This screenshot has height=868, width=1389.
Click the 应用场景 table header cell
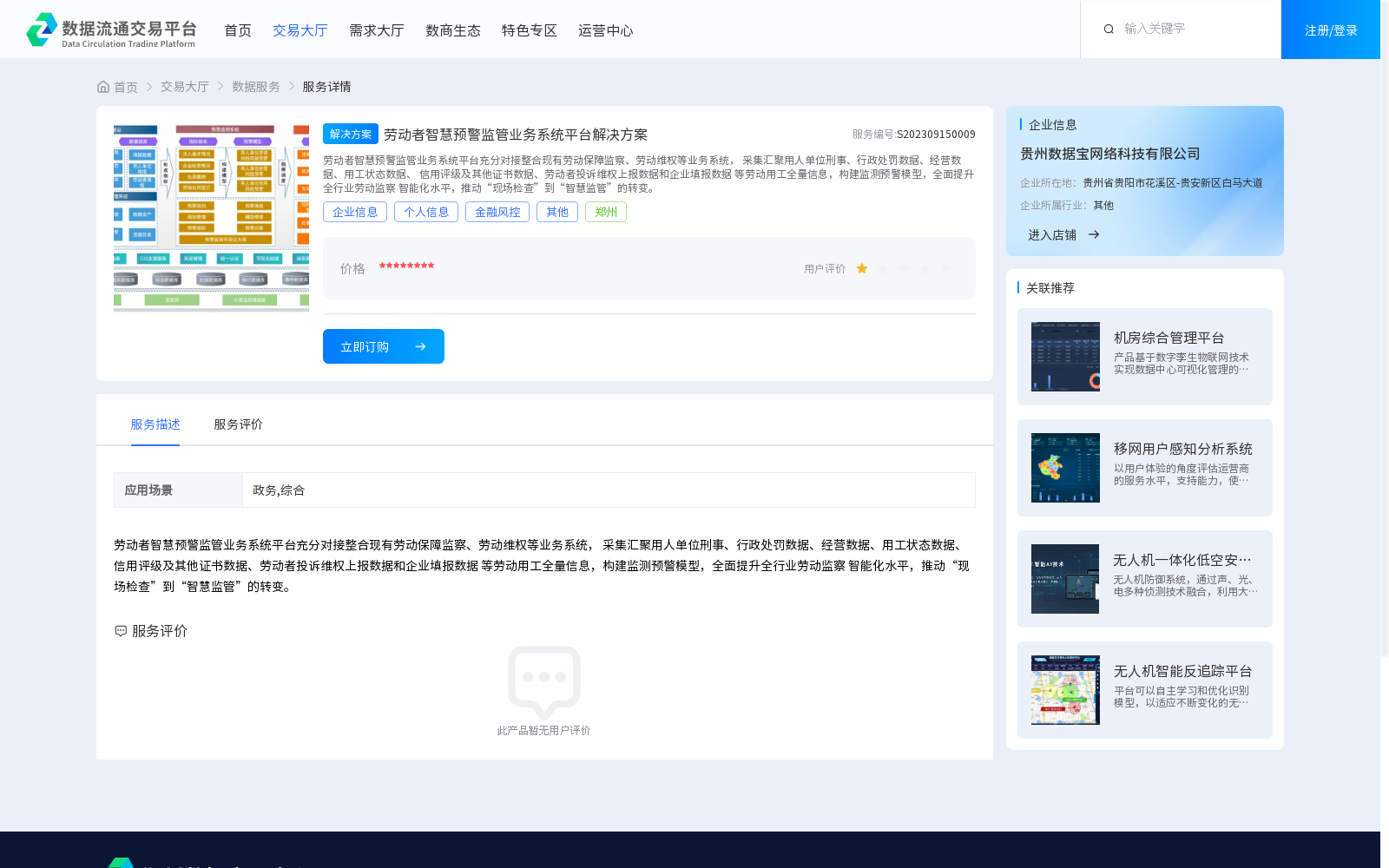tap(178, 490)
